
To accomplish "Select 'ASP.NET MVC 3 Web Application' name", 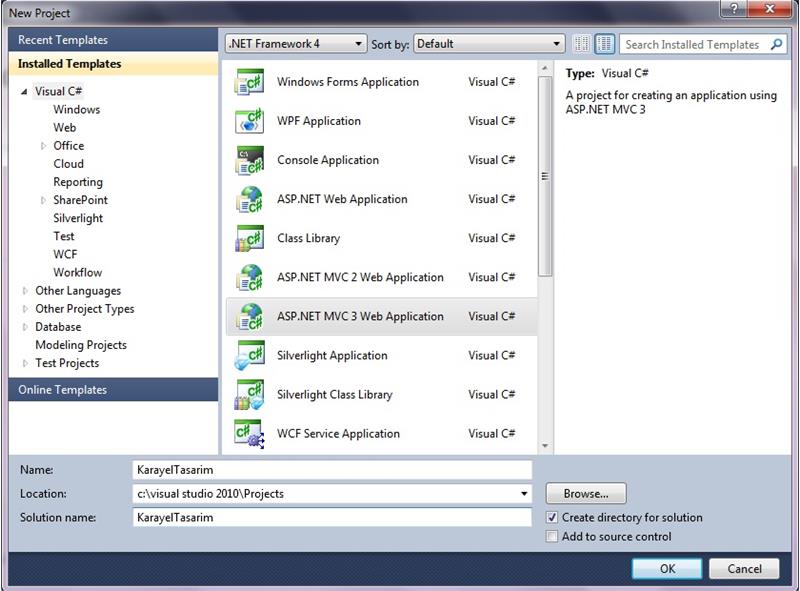I will [x=360, y=316].
